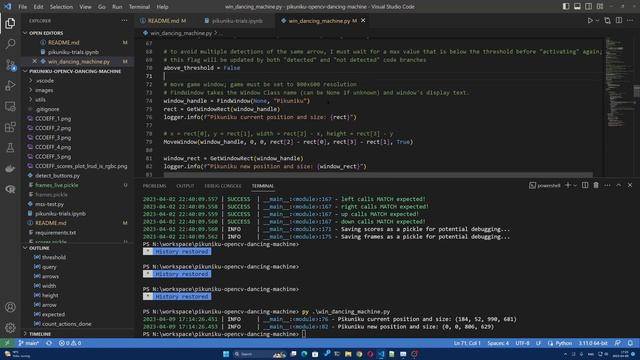The image size is (640, 360).
Task: Open errors and warnings count in status bar
Action: coord(70,343)
